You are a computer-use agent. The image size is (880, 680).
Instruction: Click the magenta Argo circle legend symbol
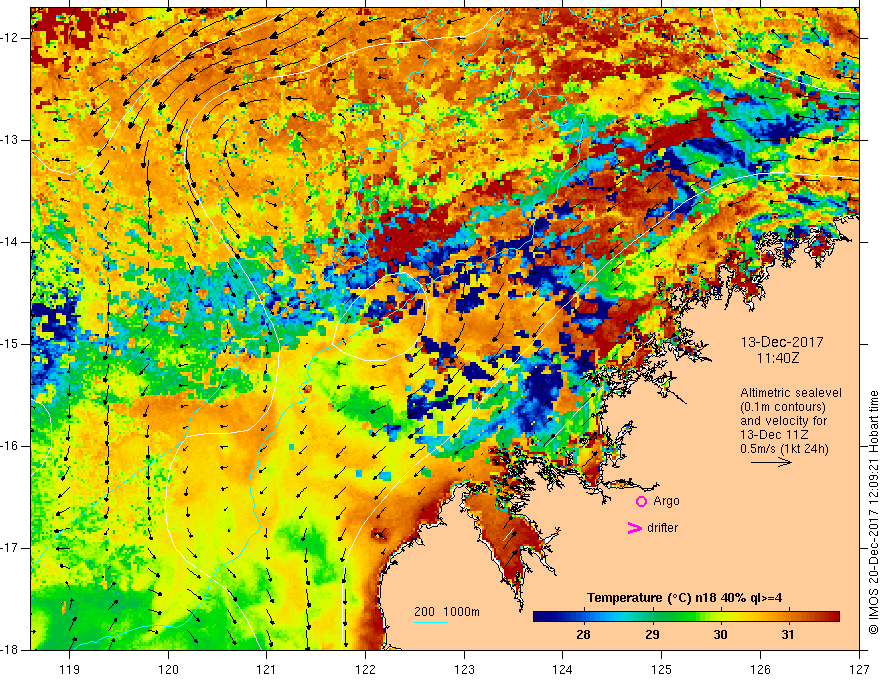coord(641,502)
